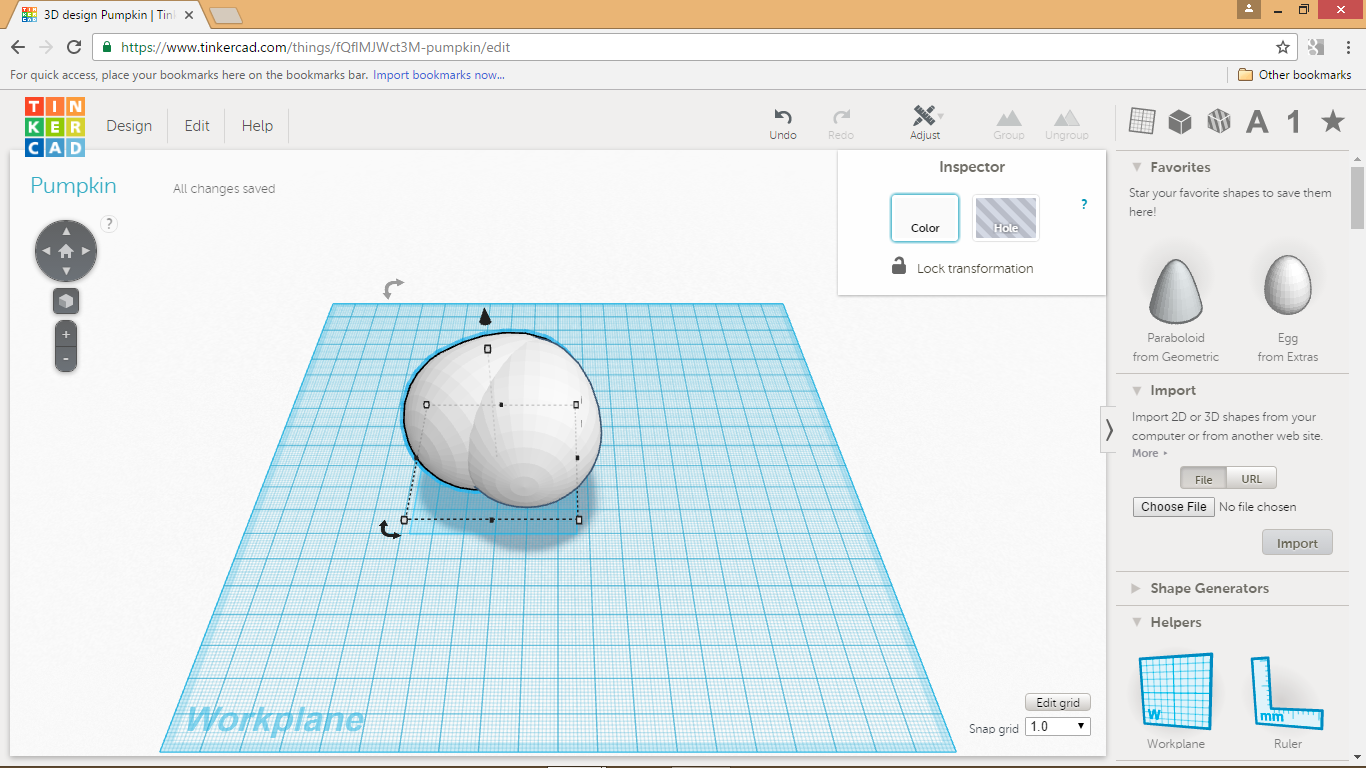Viewport: 1366px width, 768px height.
Task: Click the Import bookmarks now link
Action: [x=437, y=75]
